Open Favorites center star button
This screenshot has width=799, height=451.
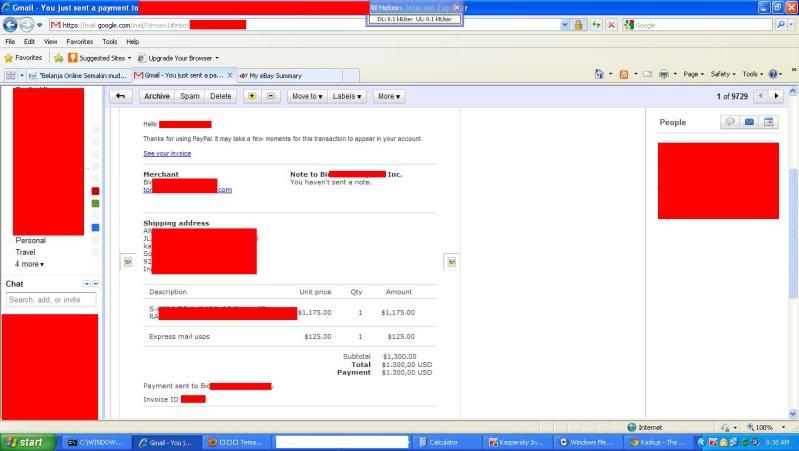23,58
